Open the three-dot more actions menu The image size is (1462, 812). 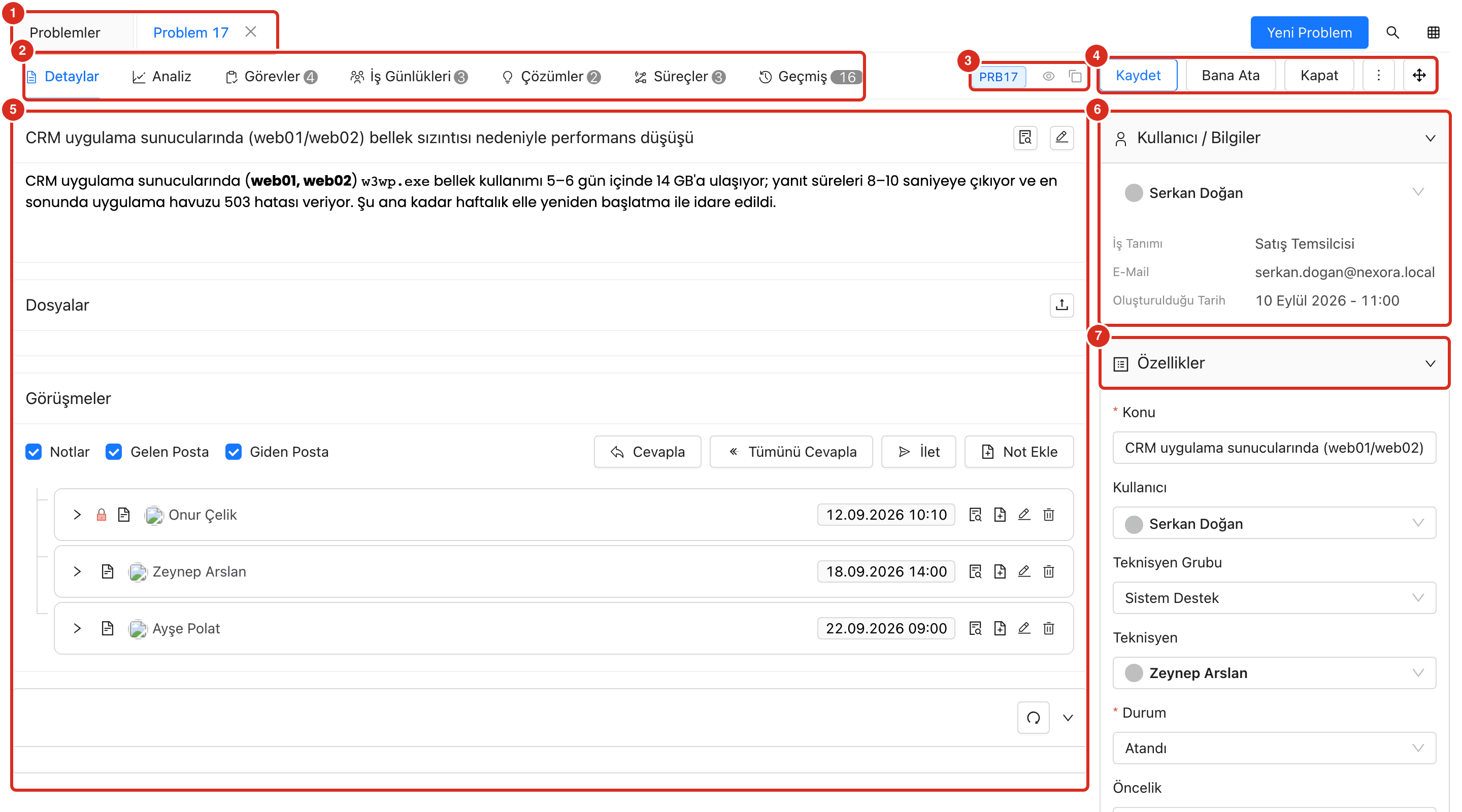coord(1378,76)
